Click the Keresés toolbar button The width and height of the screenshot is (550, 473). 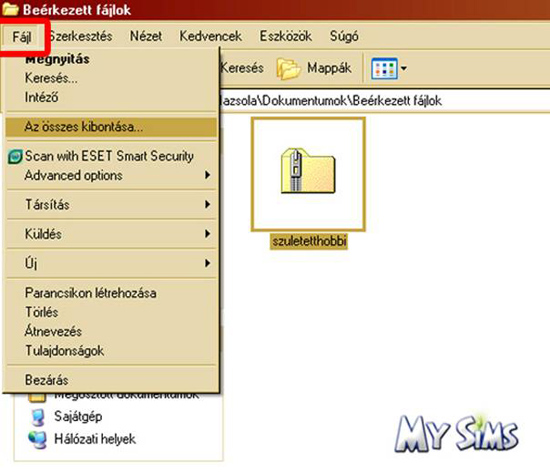pos(242,68)
